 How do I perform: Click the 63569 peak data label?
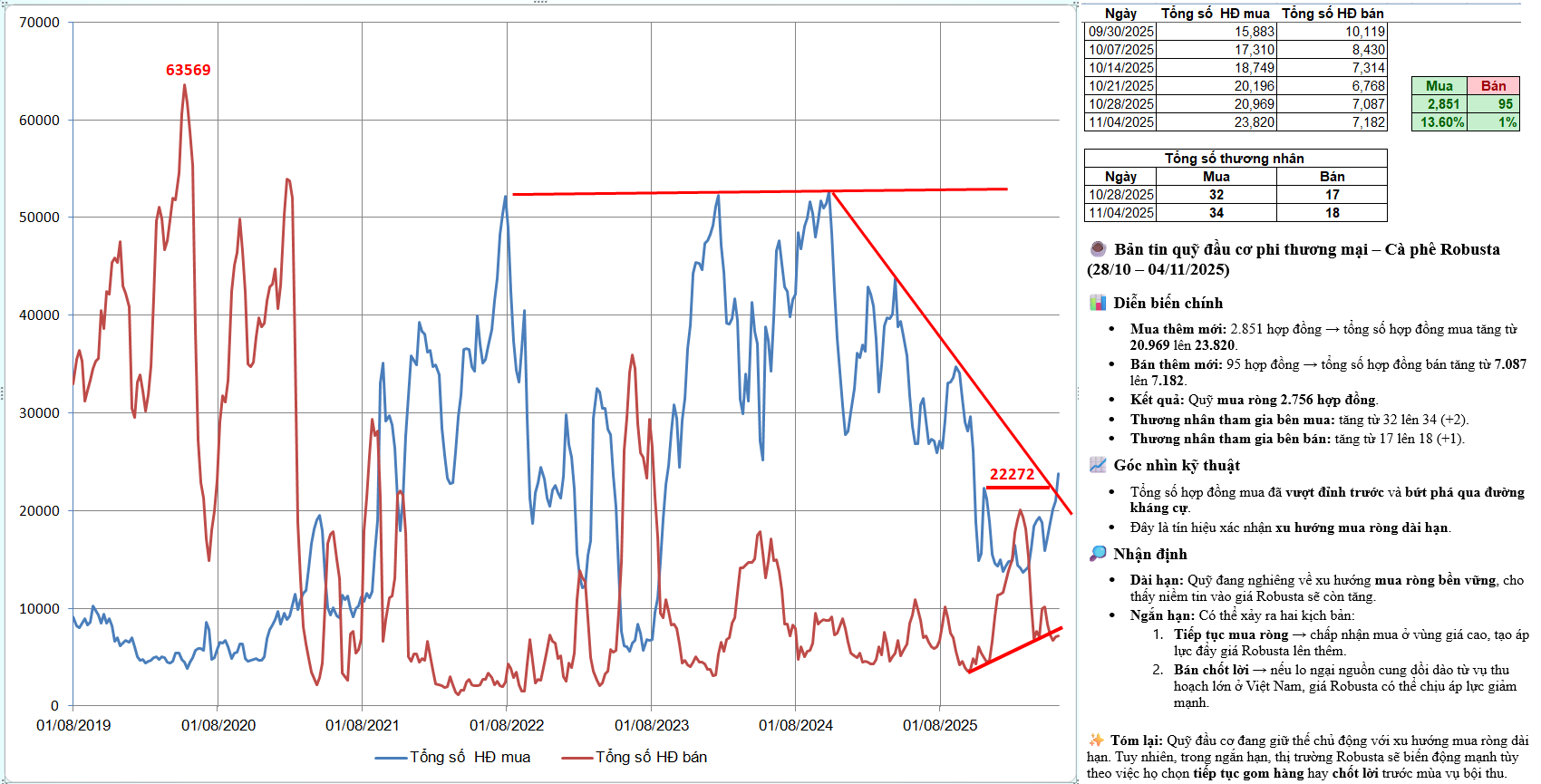pos(188,70)
